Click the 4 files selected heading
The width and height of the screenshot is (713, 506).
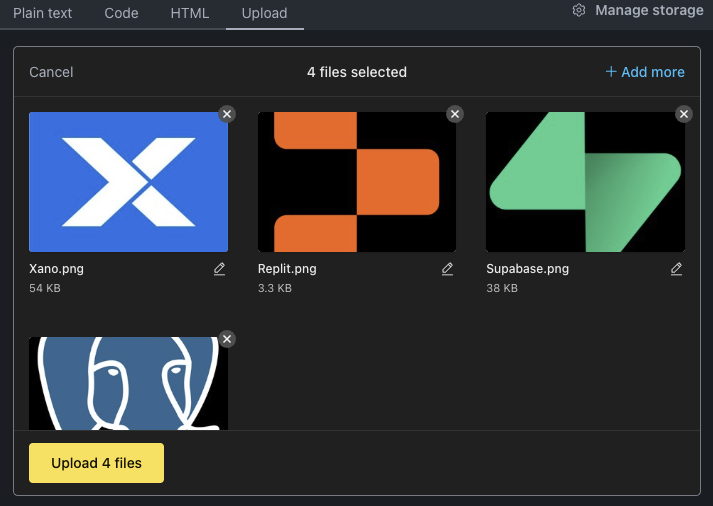click(357, 72)
